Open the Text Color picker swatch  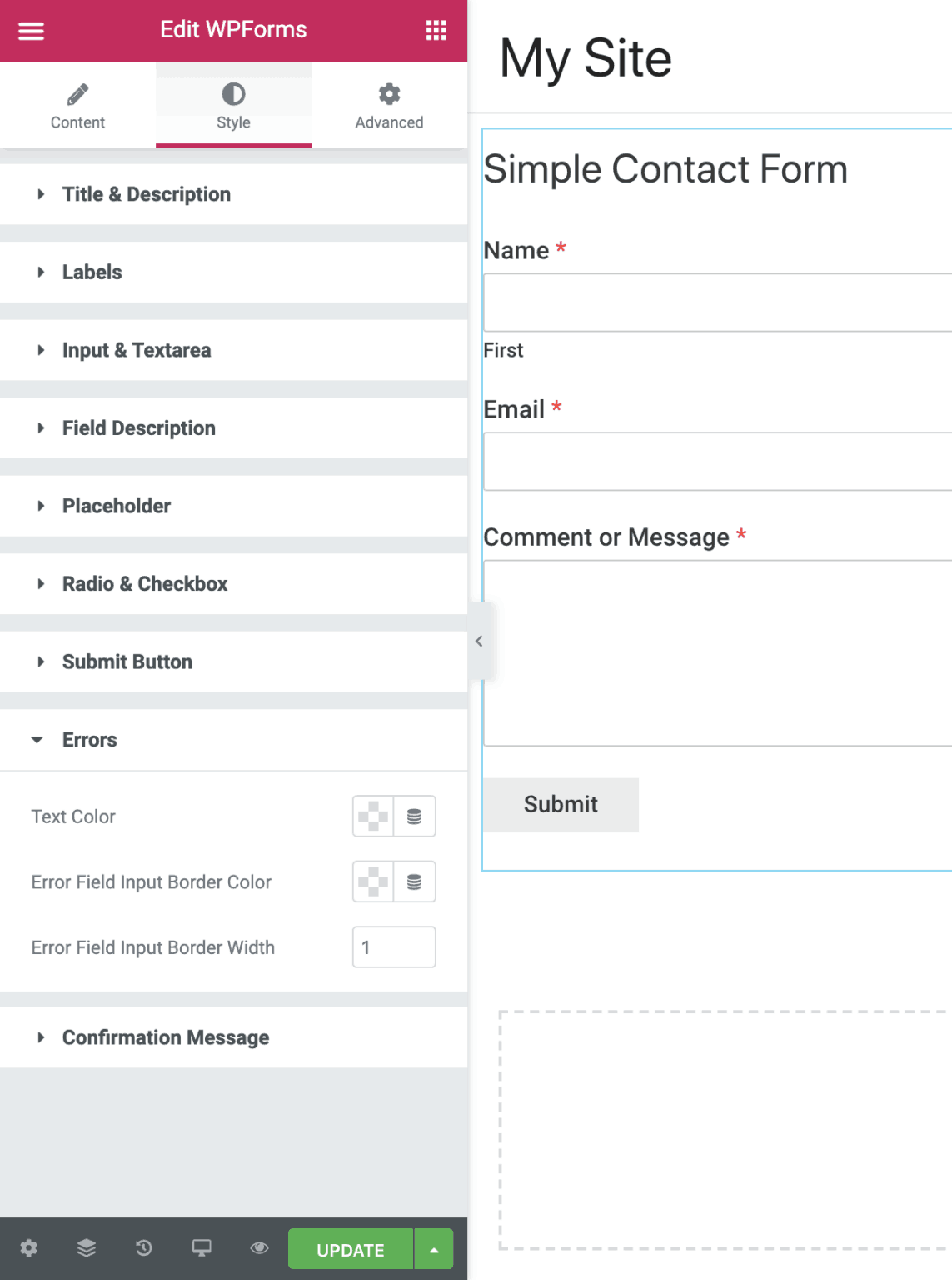373,817
